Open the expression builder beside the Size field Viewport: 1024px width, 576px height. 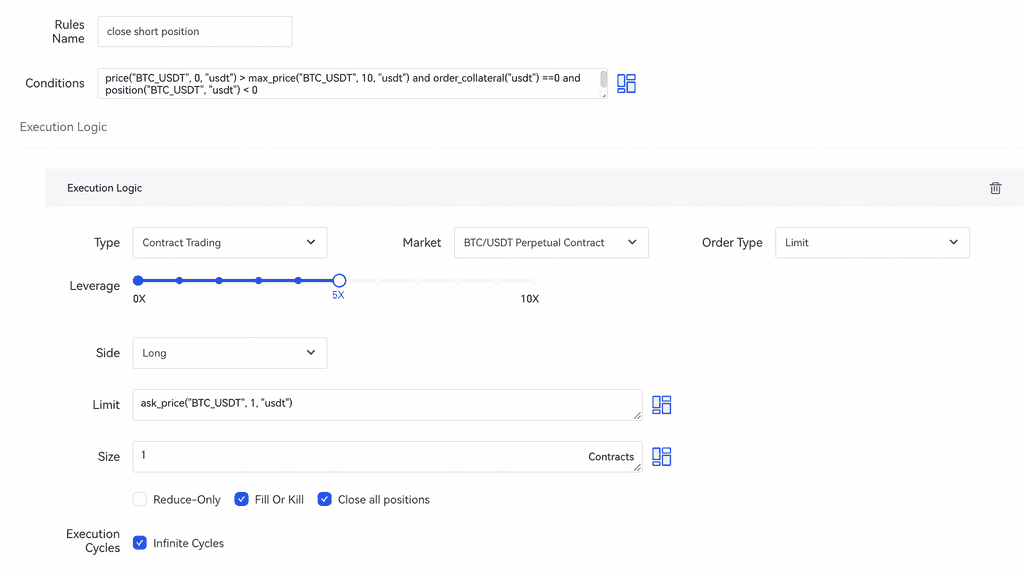[661, 457]
